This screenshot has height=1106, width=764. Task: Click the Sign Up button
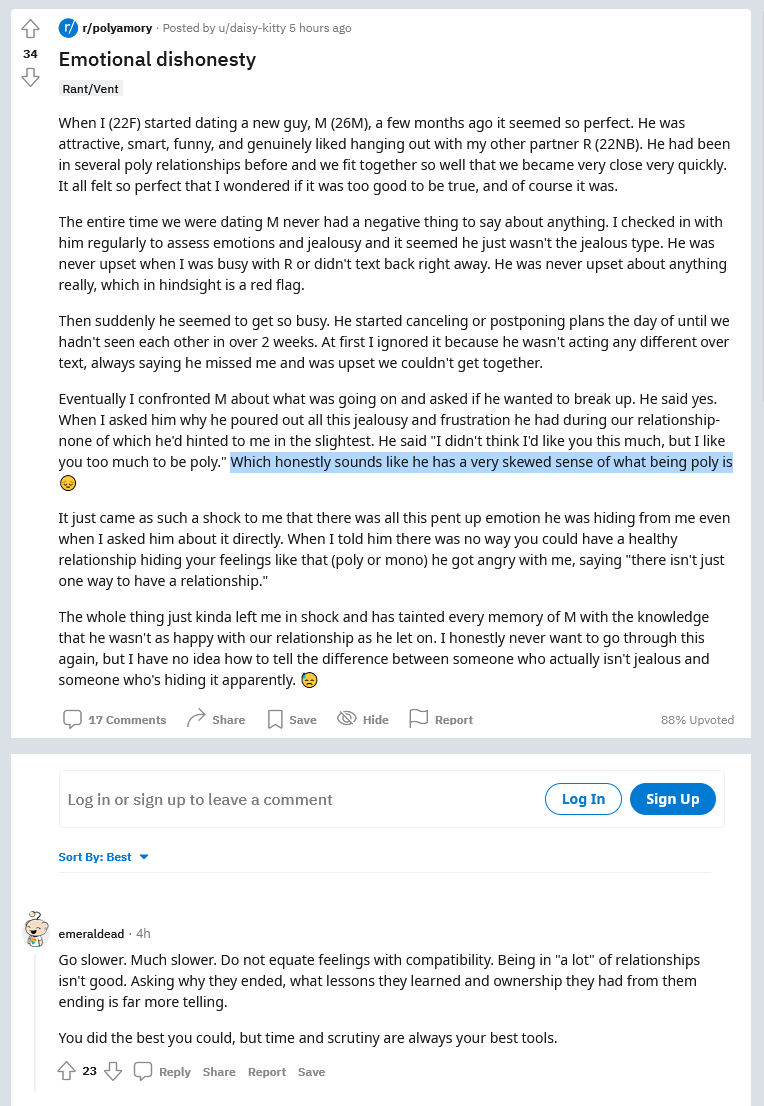pyautogui.click(x=673, y=799)
